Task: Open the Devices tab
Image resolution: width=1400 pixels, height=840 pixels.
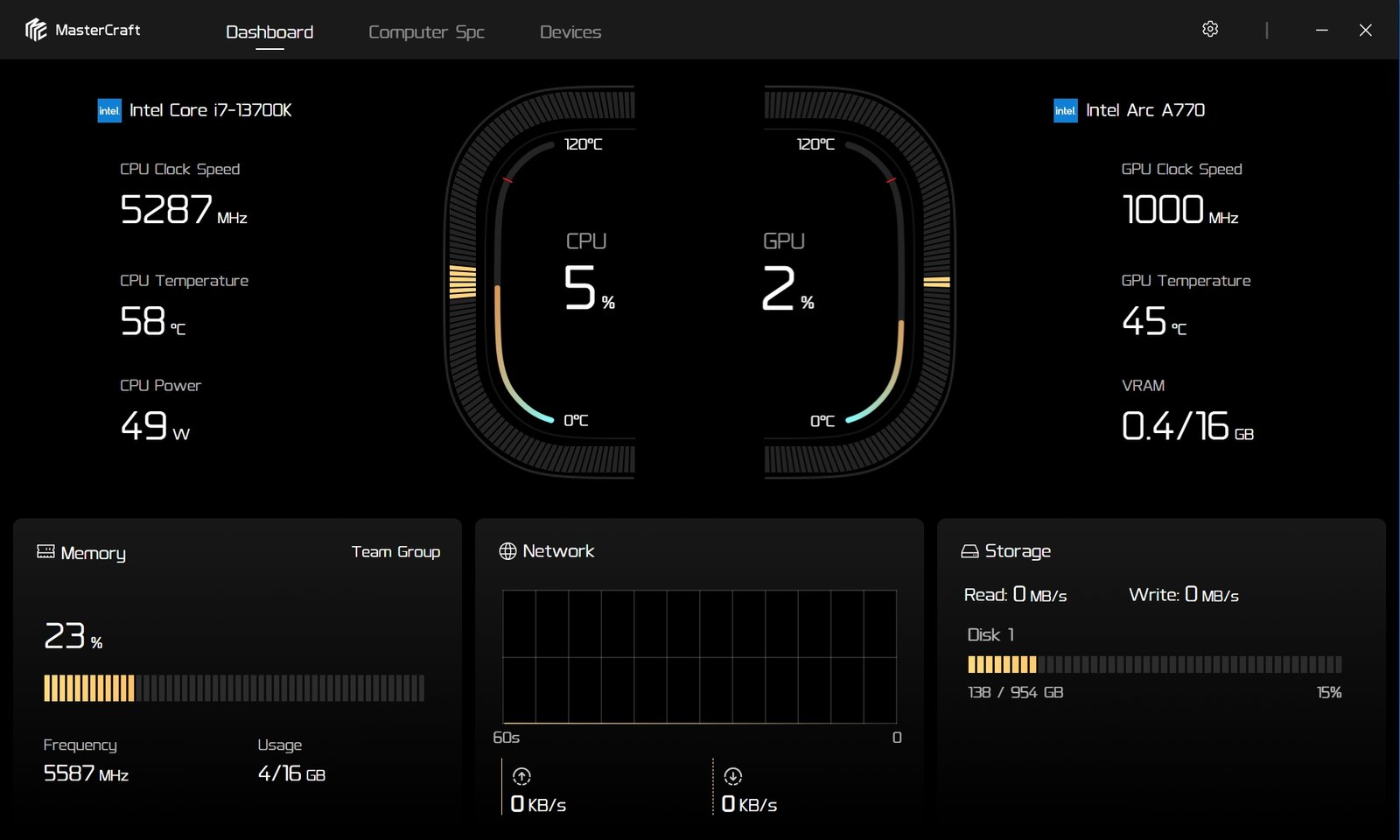Action: point(570,32)
